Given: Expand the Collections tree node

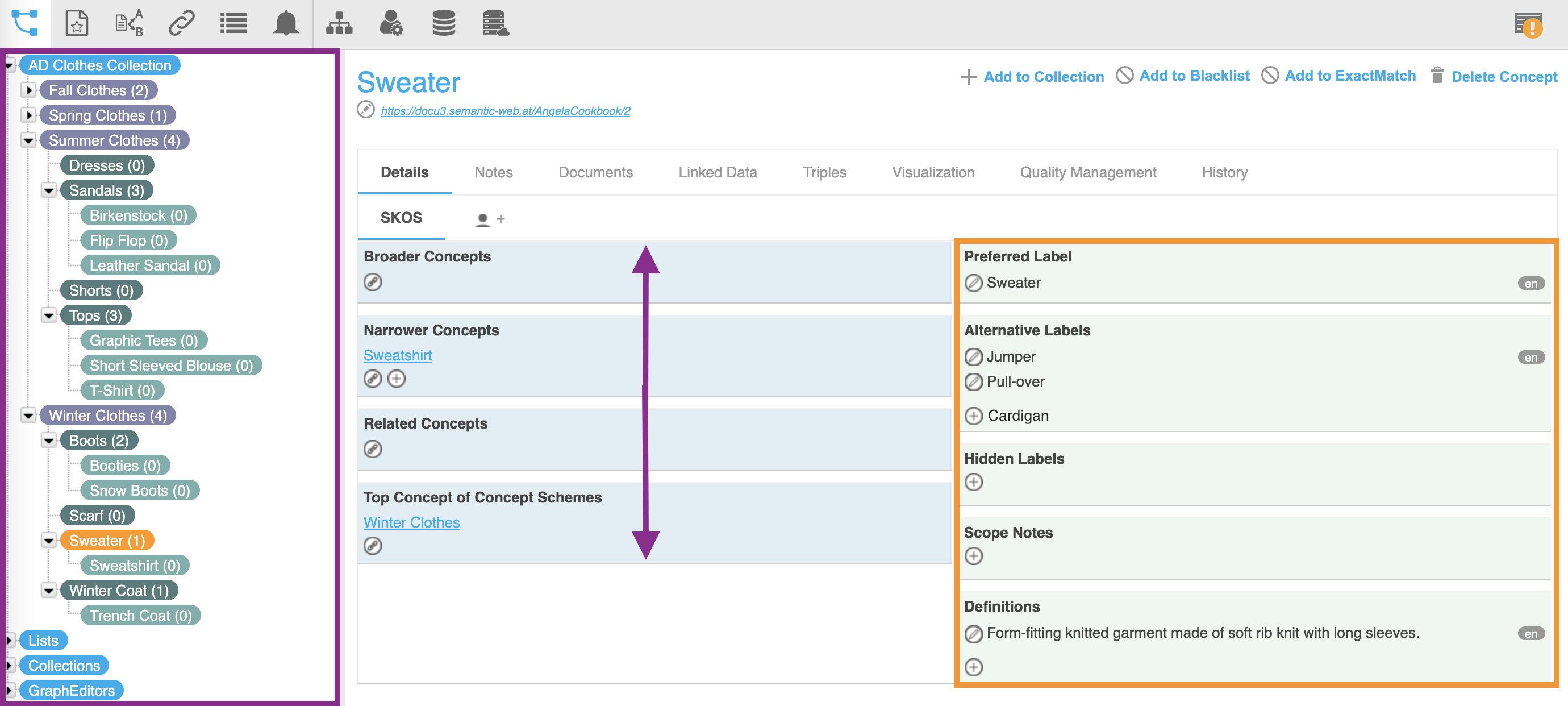Looking at the screenshot, I should pos(10,665).
